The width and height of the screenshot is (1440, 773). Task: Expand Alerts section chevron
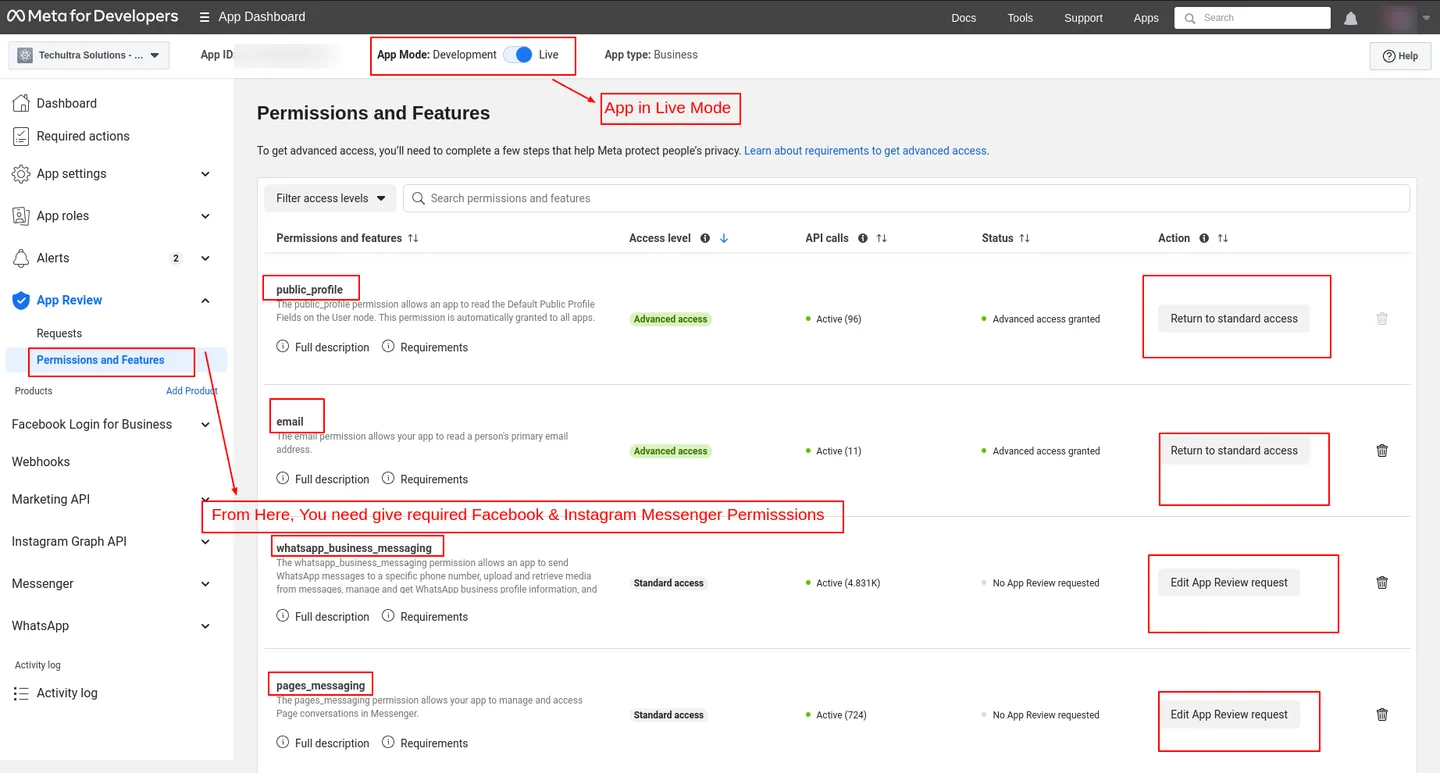pyautogui.click(x=205, y=258)
